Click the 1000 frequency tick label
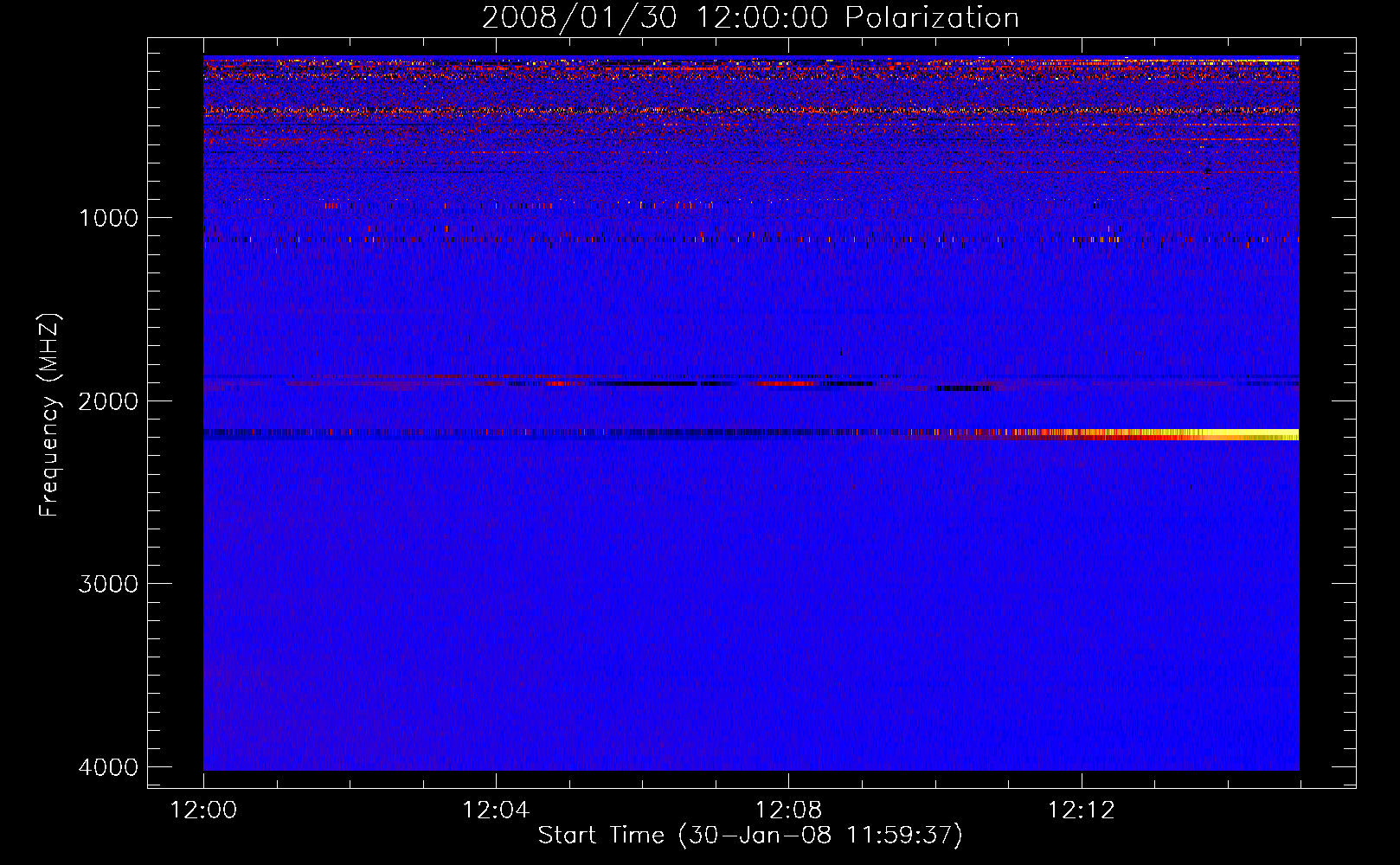This screenshot has height=865, width=1400. 108,218
